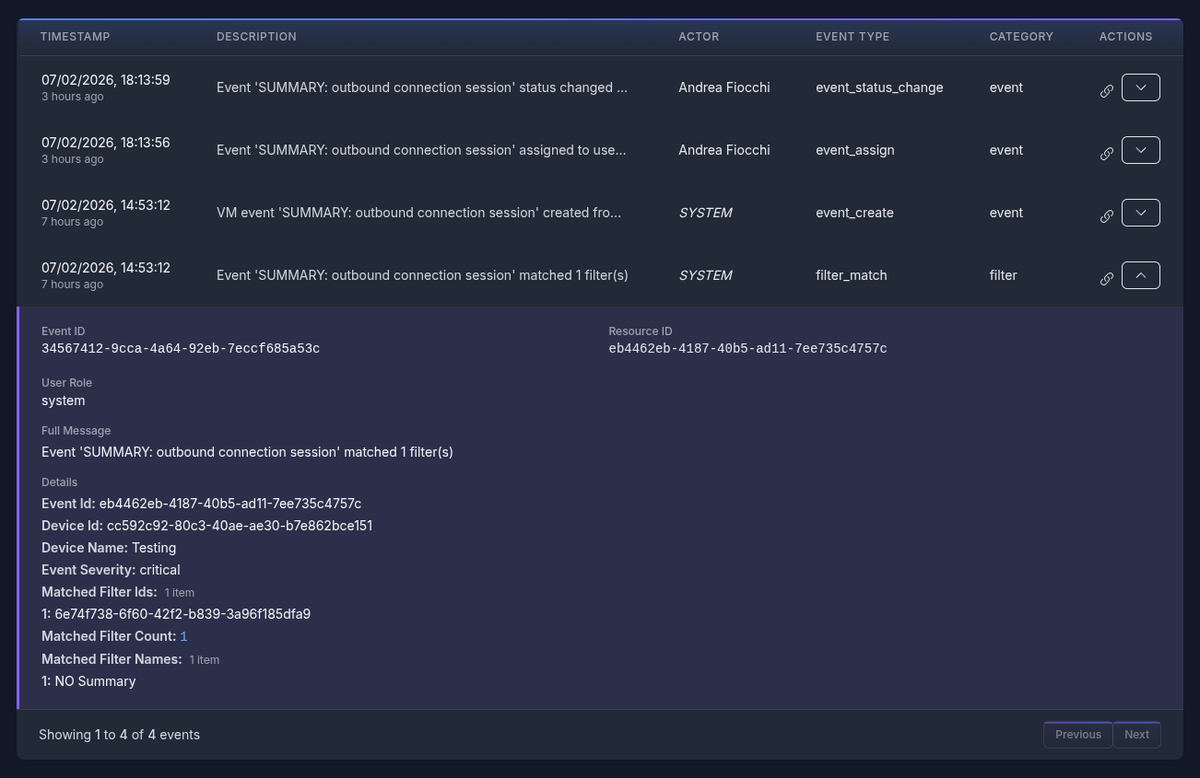Screen dimensions: 1200x778
Task: Click the Category column header
Action: point(1021,37)
